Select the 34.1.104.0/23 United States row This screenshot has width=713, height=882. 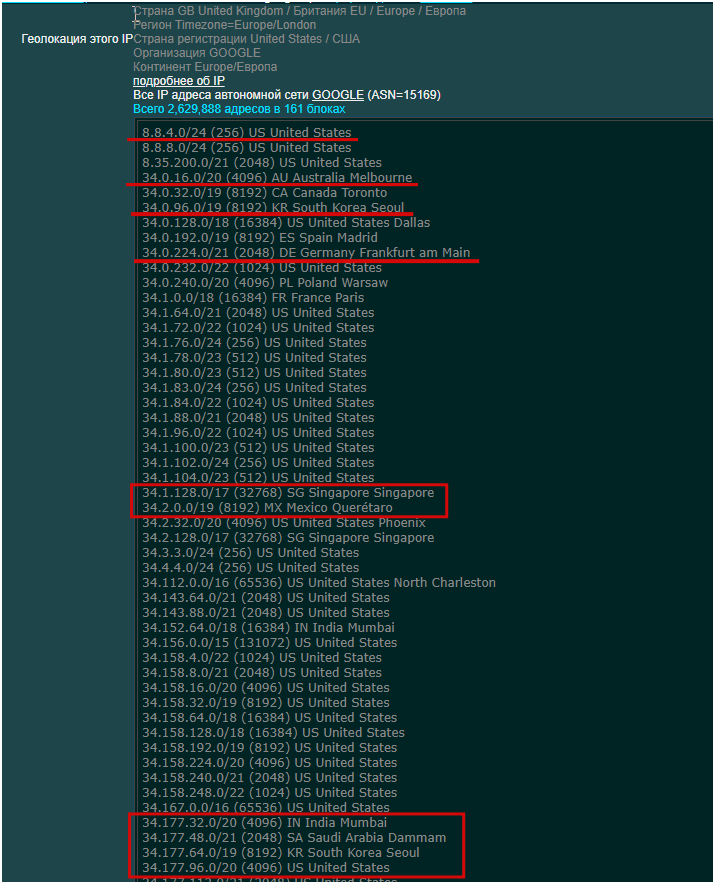click(x=258, y=478)
